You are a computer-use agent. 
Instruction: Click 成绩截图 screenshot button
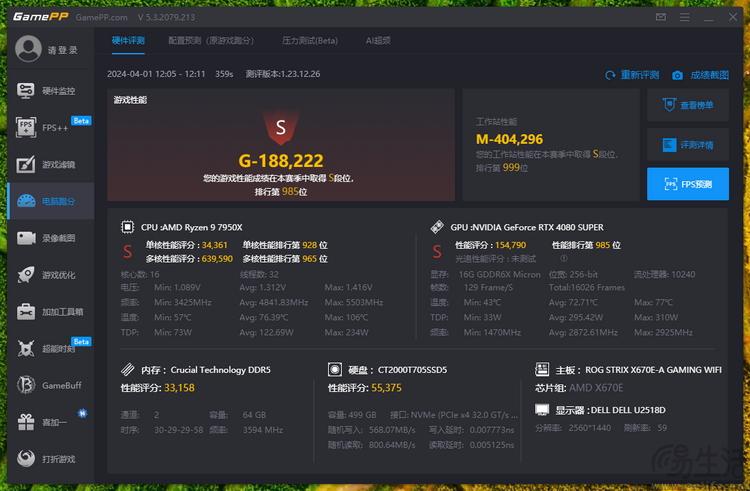pos(700,75)
